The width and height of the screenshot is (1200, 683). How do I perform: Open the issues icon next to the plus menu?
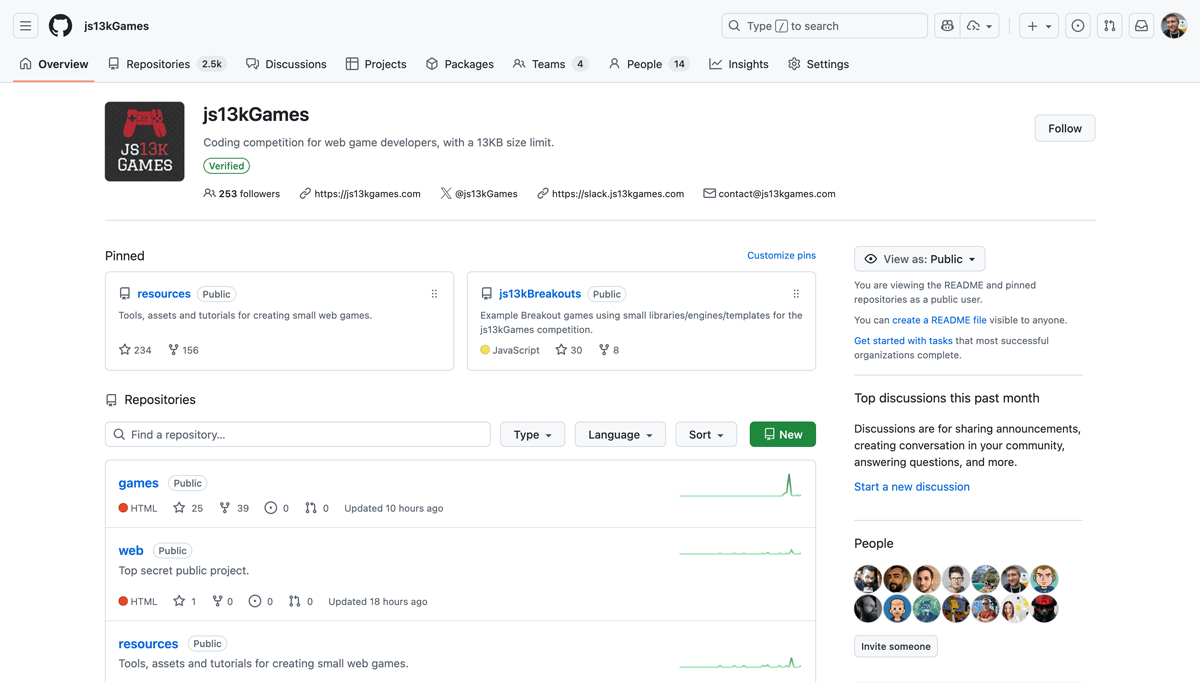click(x=1077, y=25)
